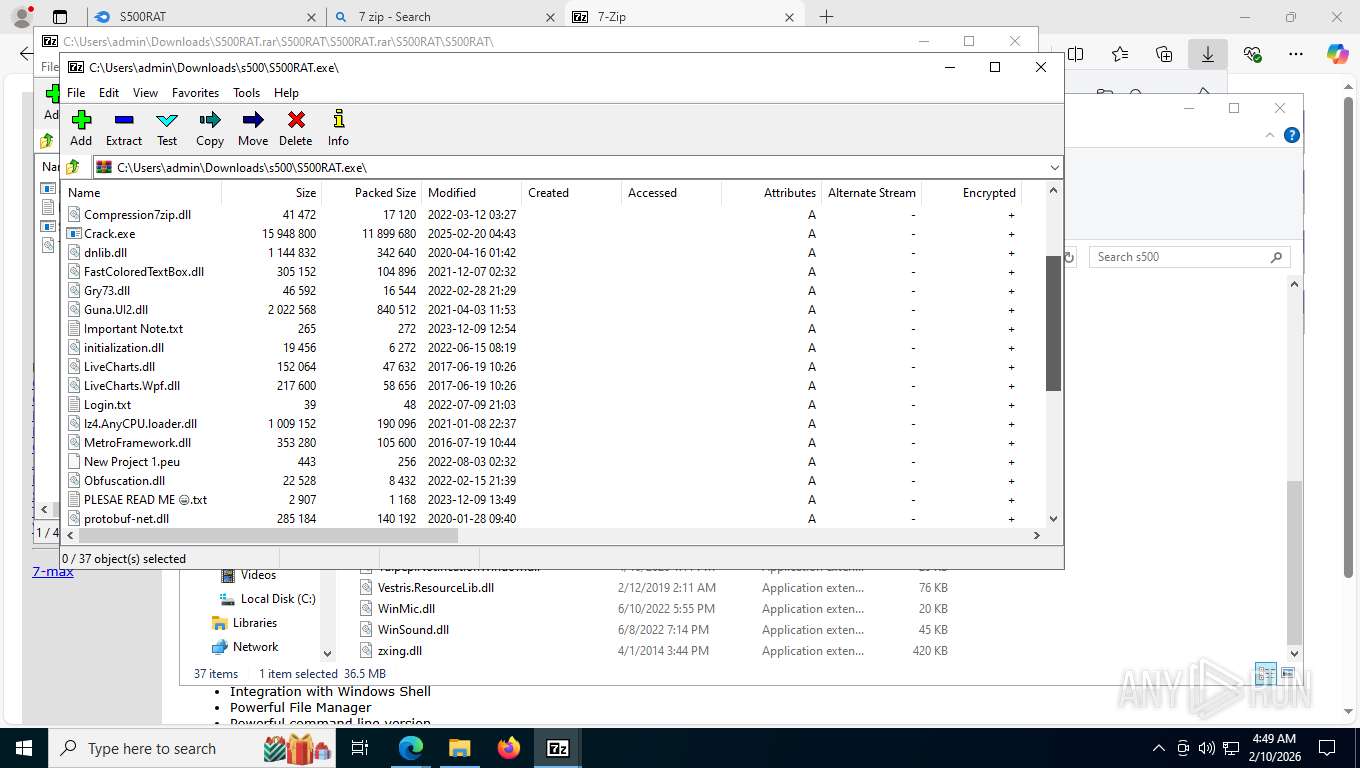
Task: Open the Edge Copilot icon
Action: click(1337, 54)
